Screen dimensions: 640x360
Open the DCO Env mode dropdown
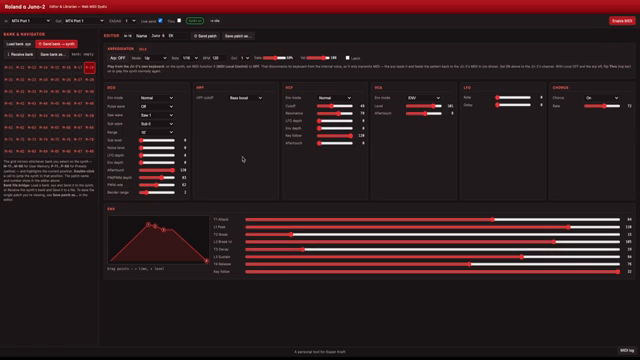pos(157,98)
